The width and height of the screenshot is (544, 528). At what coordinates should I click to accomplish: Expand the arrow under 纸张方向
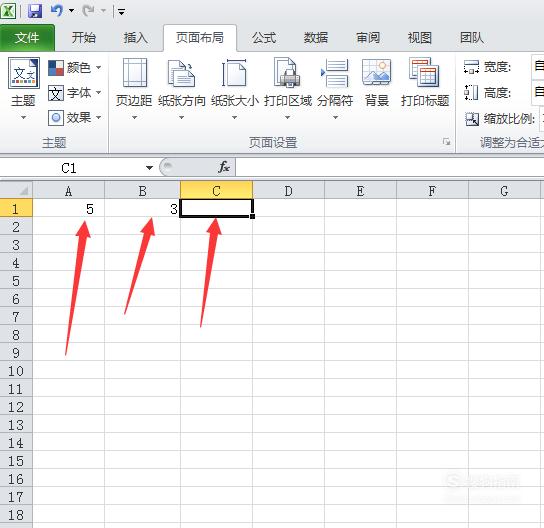tap(181, 118)
